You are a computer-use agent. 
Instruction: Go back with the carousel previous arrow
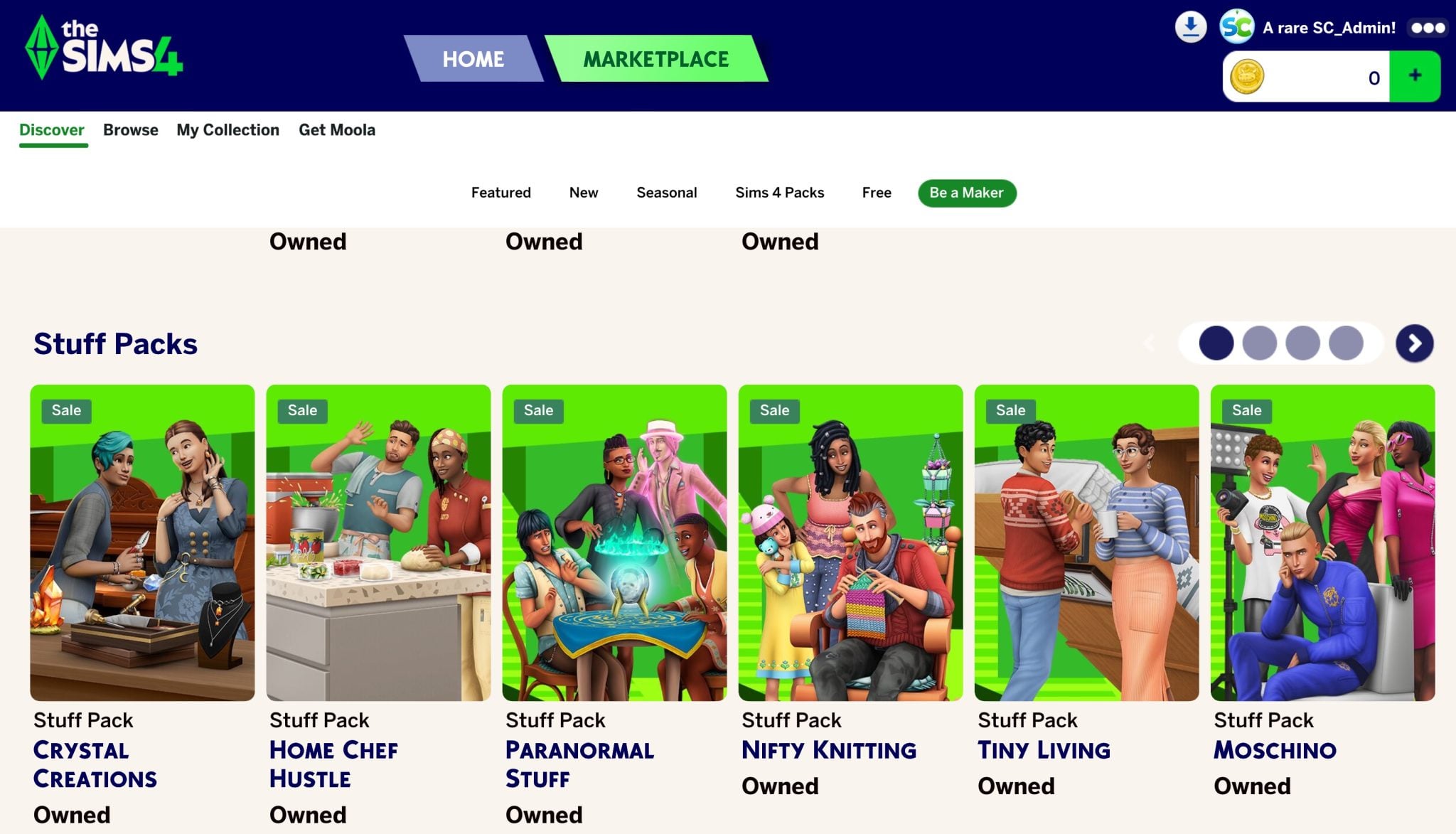pos(1149,343)
